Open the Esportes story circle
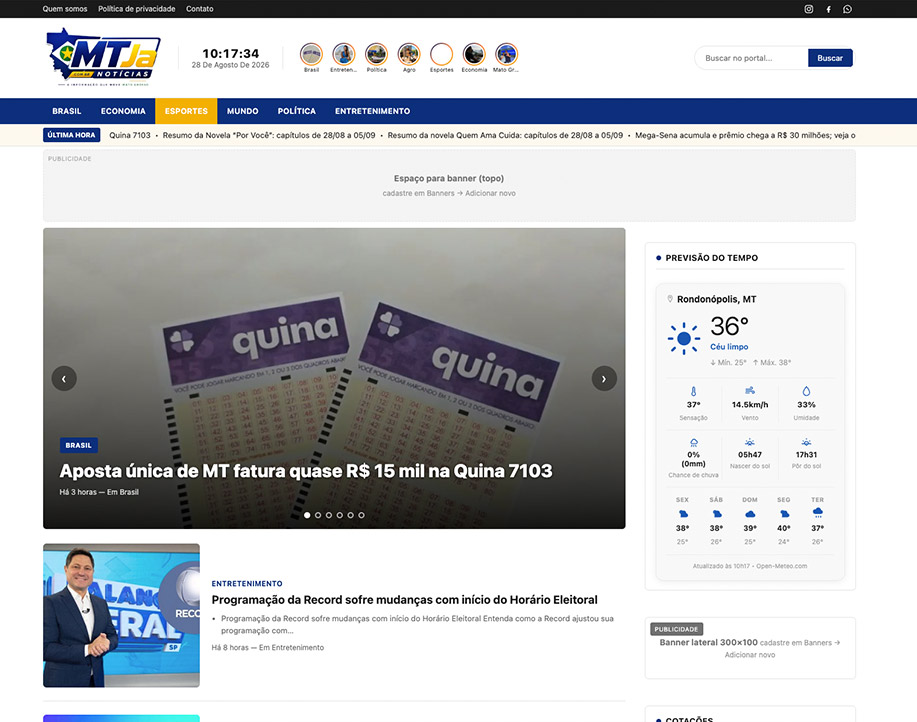 click(442, 54)
